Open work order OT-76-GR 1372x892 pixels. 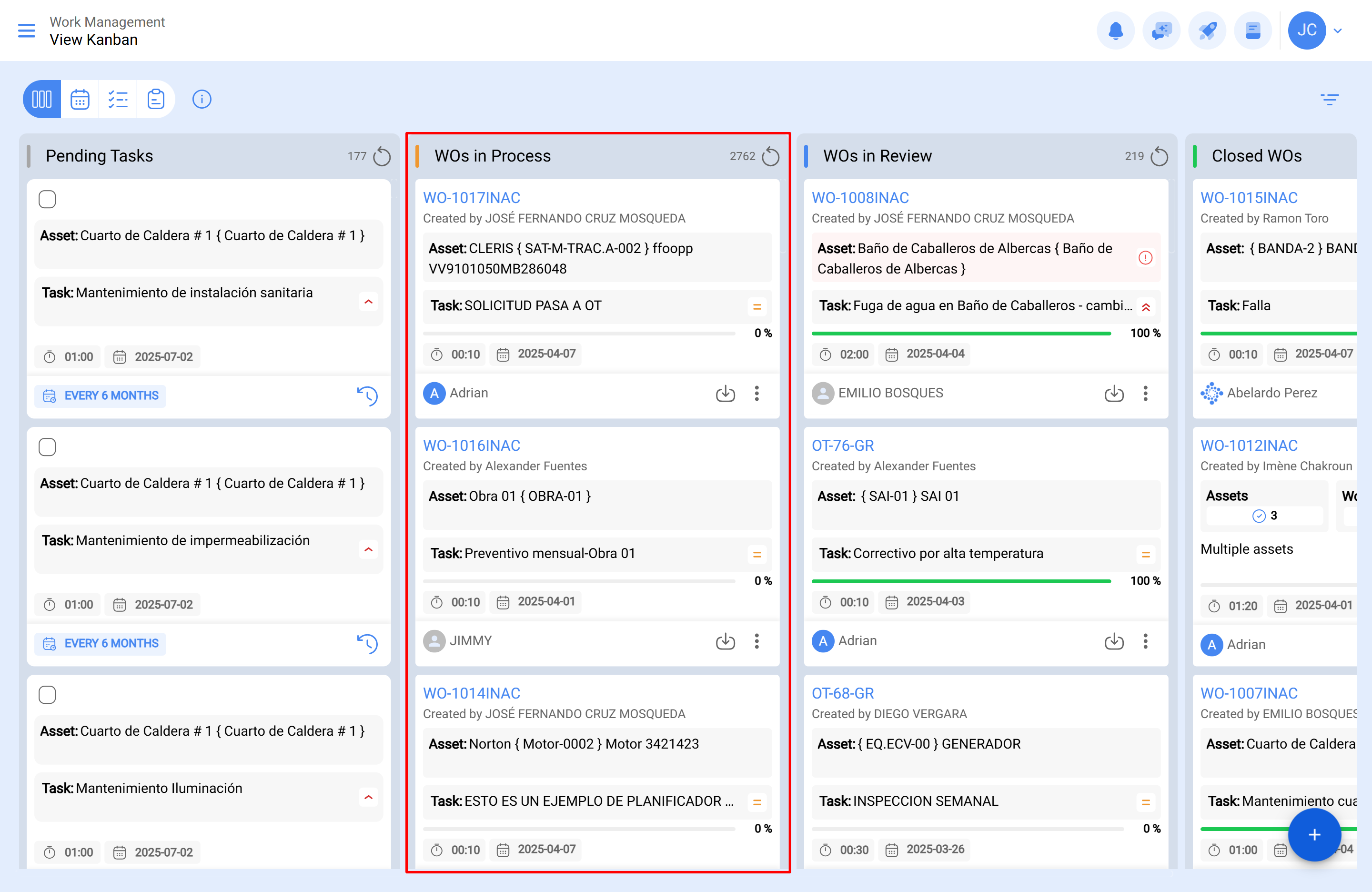843,446
